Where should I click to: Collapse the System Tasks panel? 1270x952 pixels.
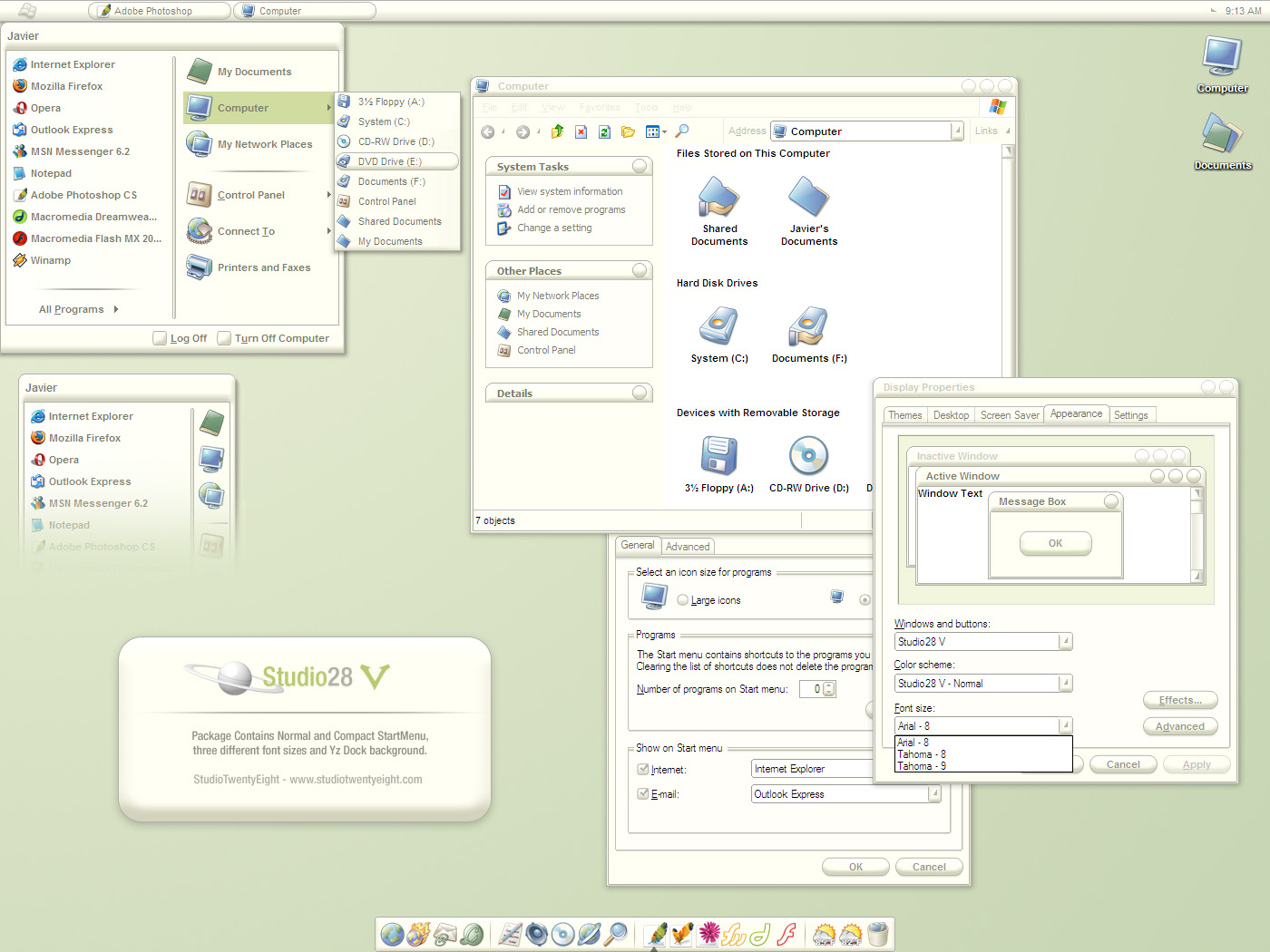(x=640, y=166)
